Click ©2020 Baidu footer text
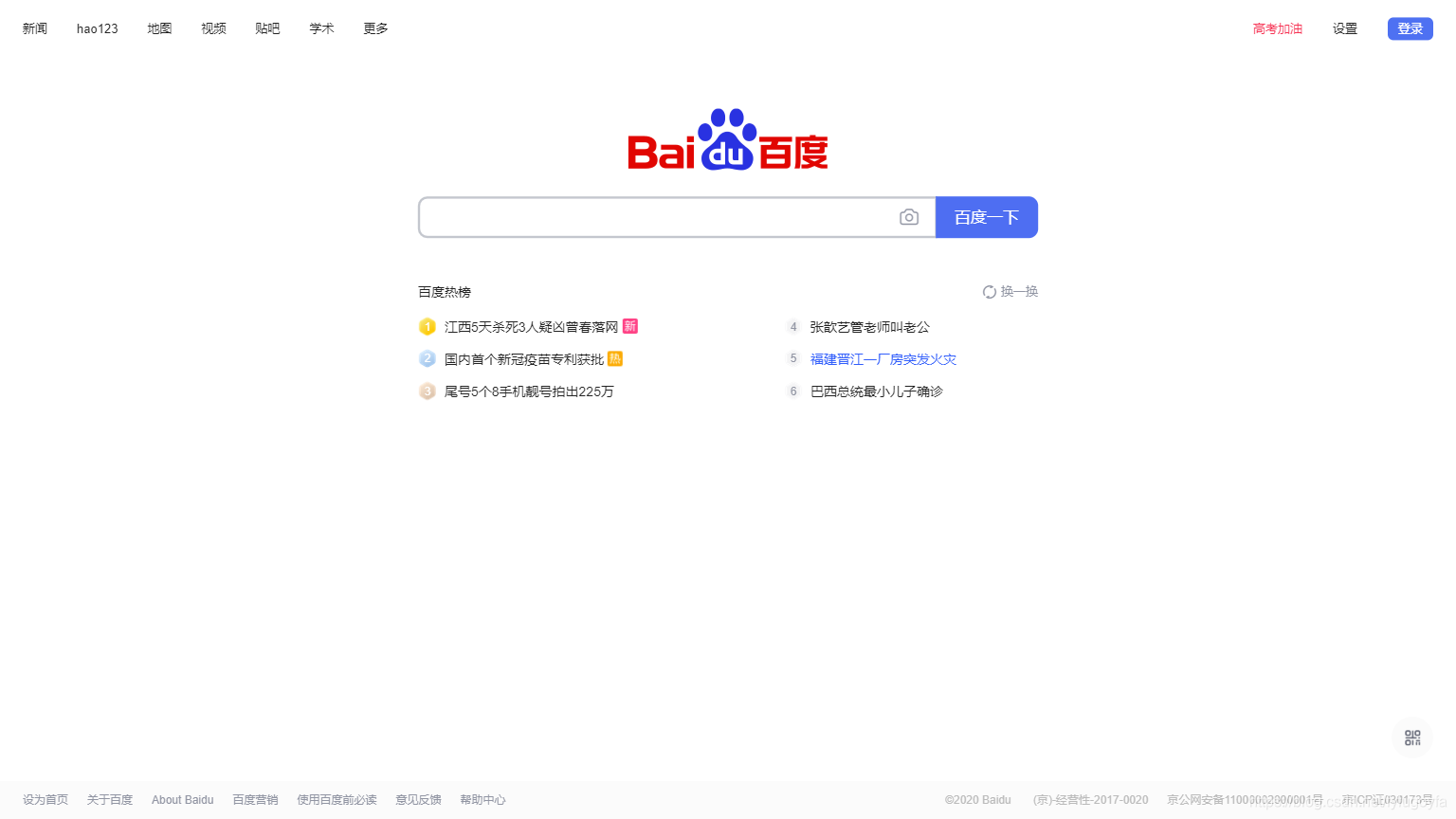 click(x=978, y=800)
